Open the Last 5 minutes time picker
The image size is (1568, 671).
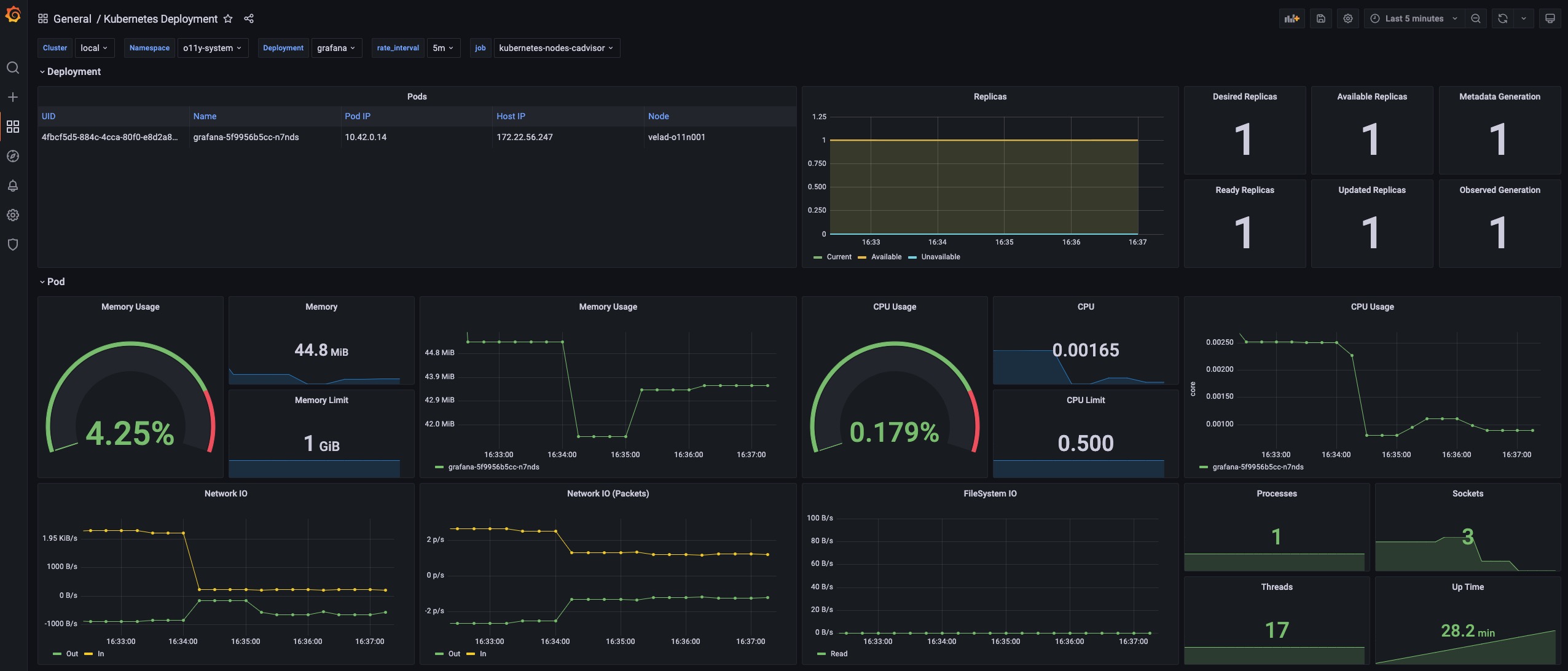(1414, 18)
